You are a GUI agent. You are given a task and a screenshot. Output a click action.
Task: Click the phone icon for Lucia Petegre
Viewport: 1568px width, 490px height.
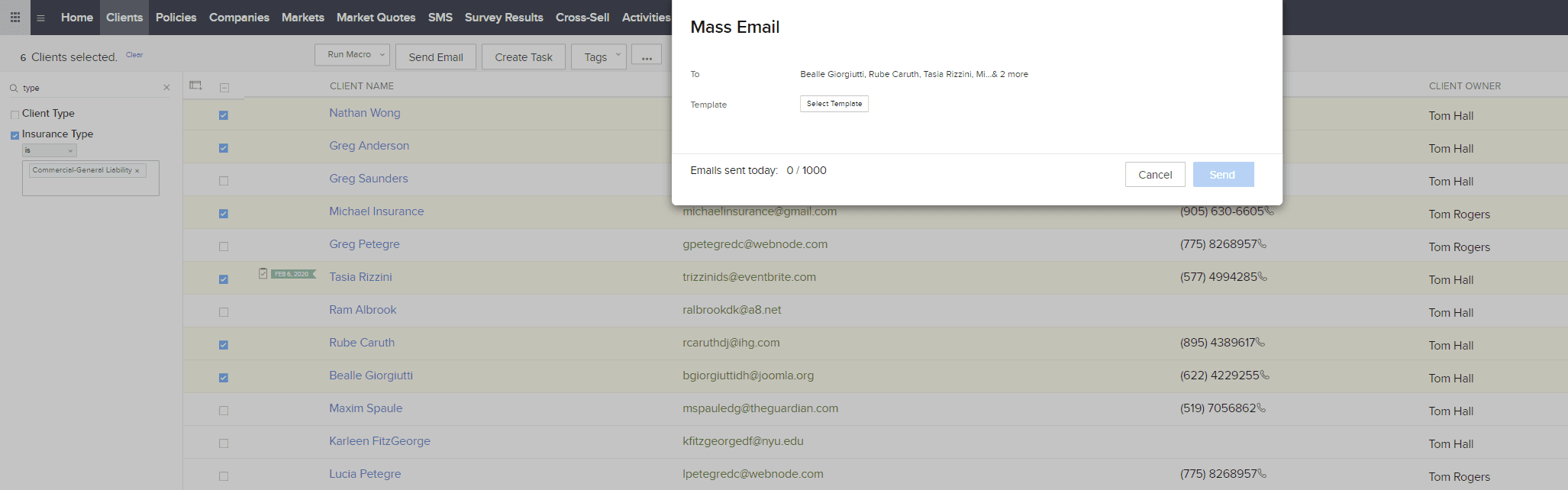[x=1262, y=474]
